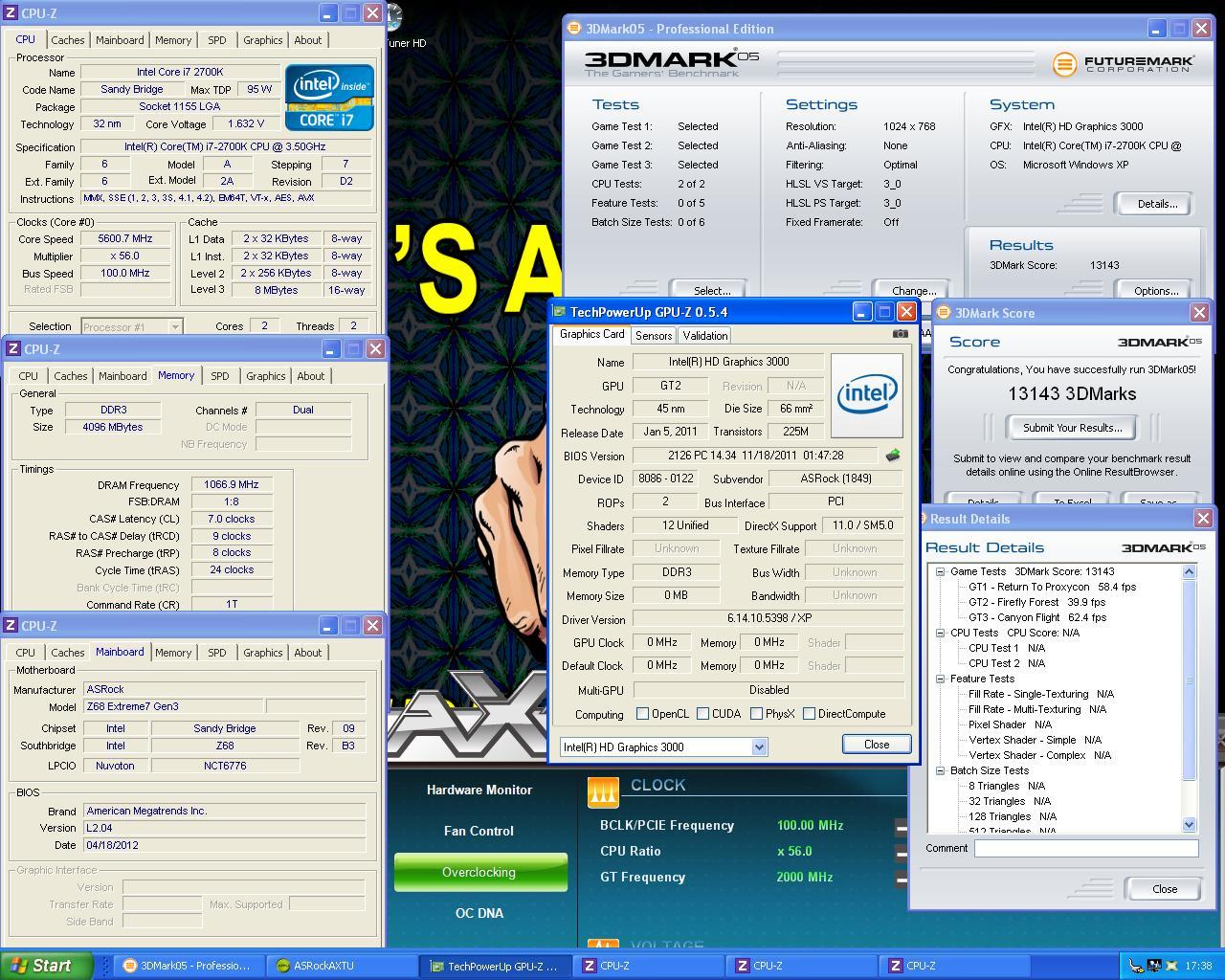Viewport: 1225px width, 980px height.
Task: Click the minus button for CPU Ratio
Action: [x=901, y=852]
